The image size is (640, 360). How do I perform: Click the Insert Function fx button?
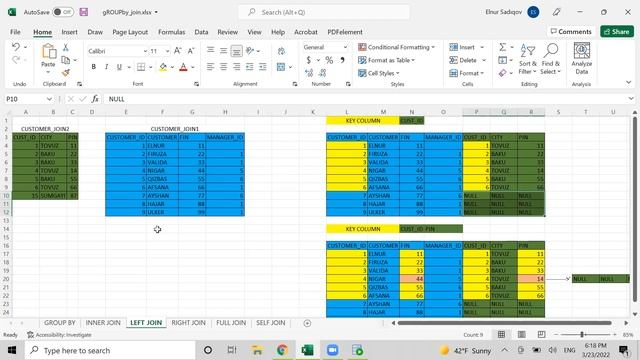95,99
